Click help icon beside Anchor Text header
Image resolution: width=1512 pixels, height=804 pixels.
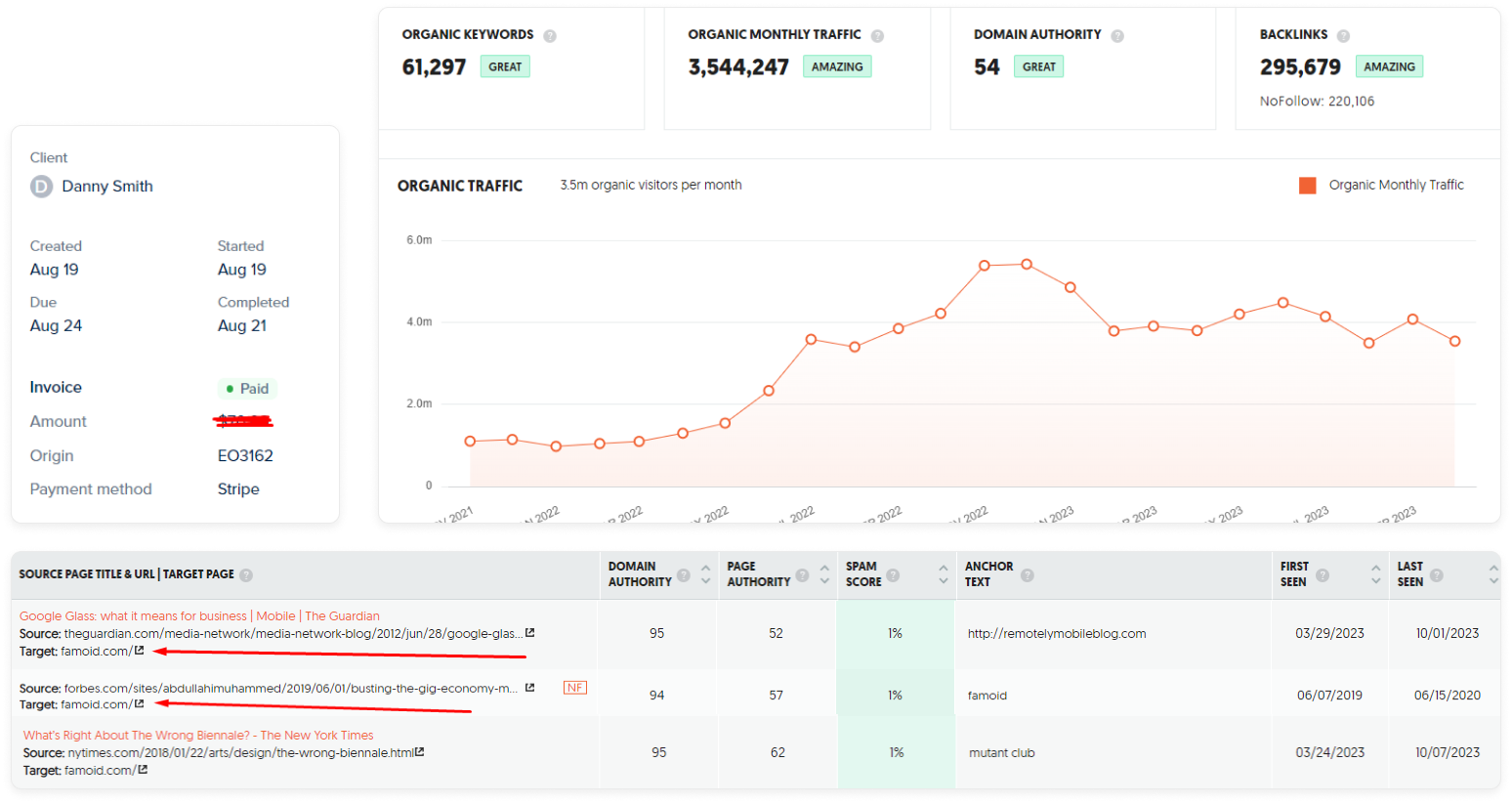pos(1028,575)
